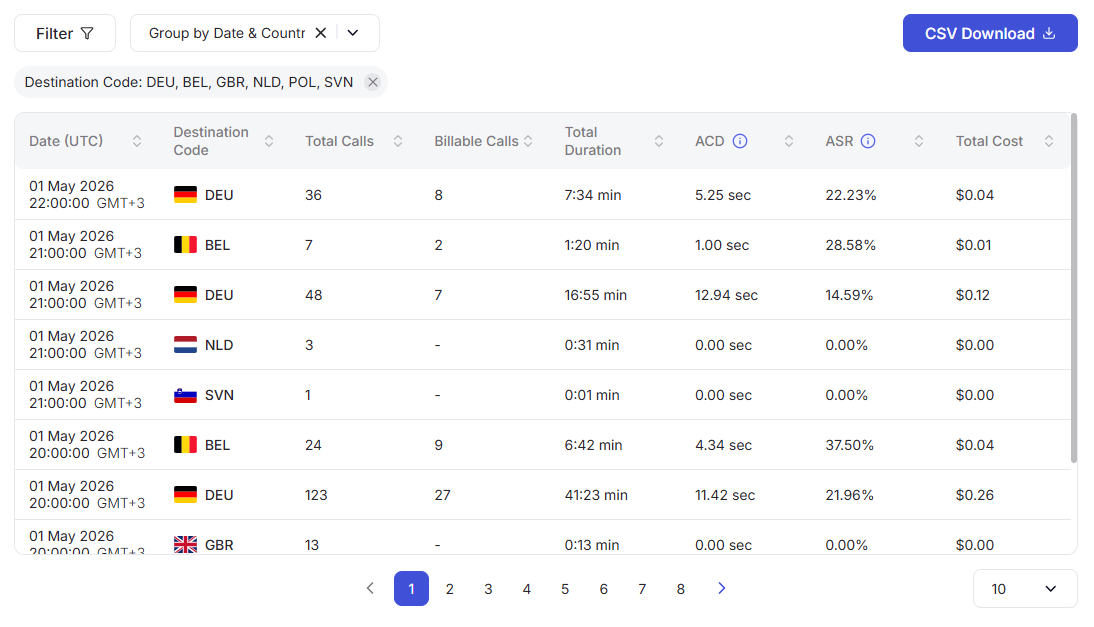Click Slovenian flag in SVN row

(x=185, y=395)
